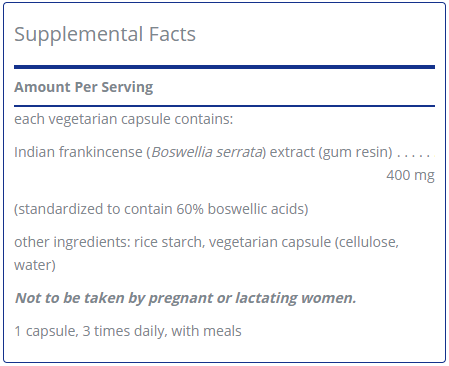Click the words boswellic acids

tap(256, 209)
